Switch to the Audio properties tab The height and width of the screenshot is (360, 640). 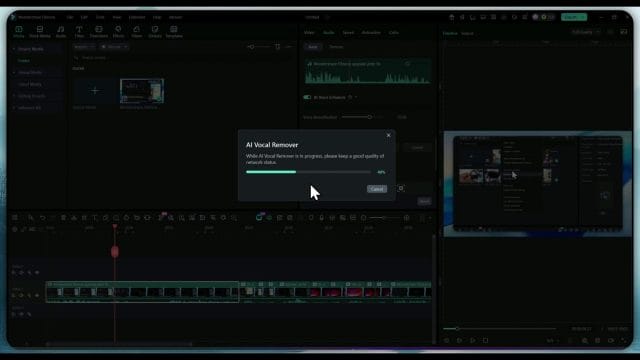click(x=329, y=33)
